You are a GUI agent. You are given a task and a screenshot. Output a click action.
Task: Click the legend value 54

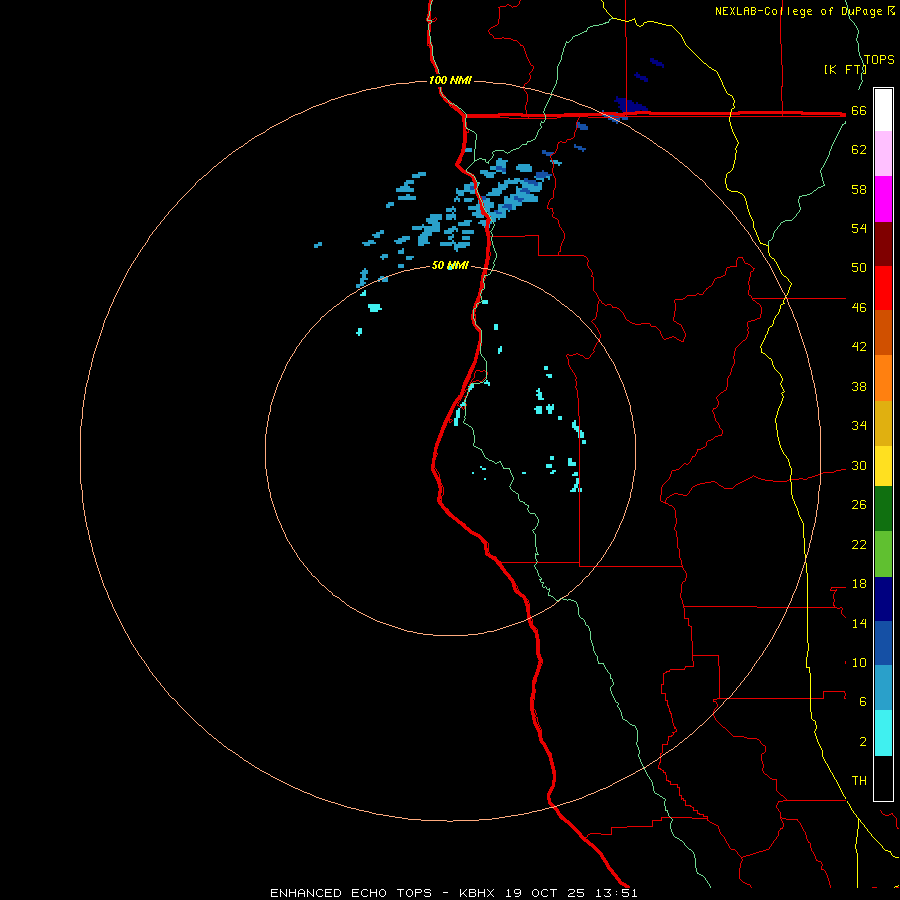pyautogui.click(x=859, y=228)
